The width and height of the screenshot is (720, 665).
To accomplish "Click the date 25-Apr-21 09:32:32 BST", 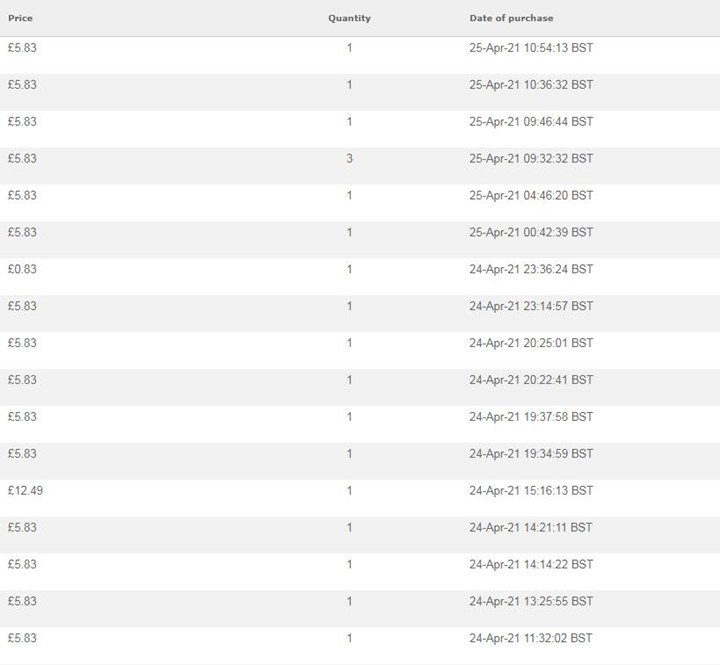I will pos(531,158).
